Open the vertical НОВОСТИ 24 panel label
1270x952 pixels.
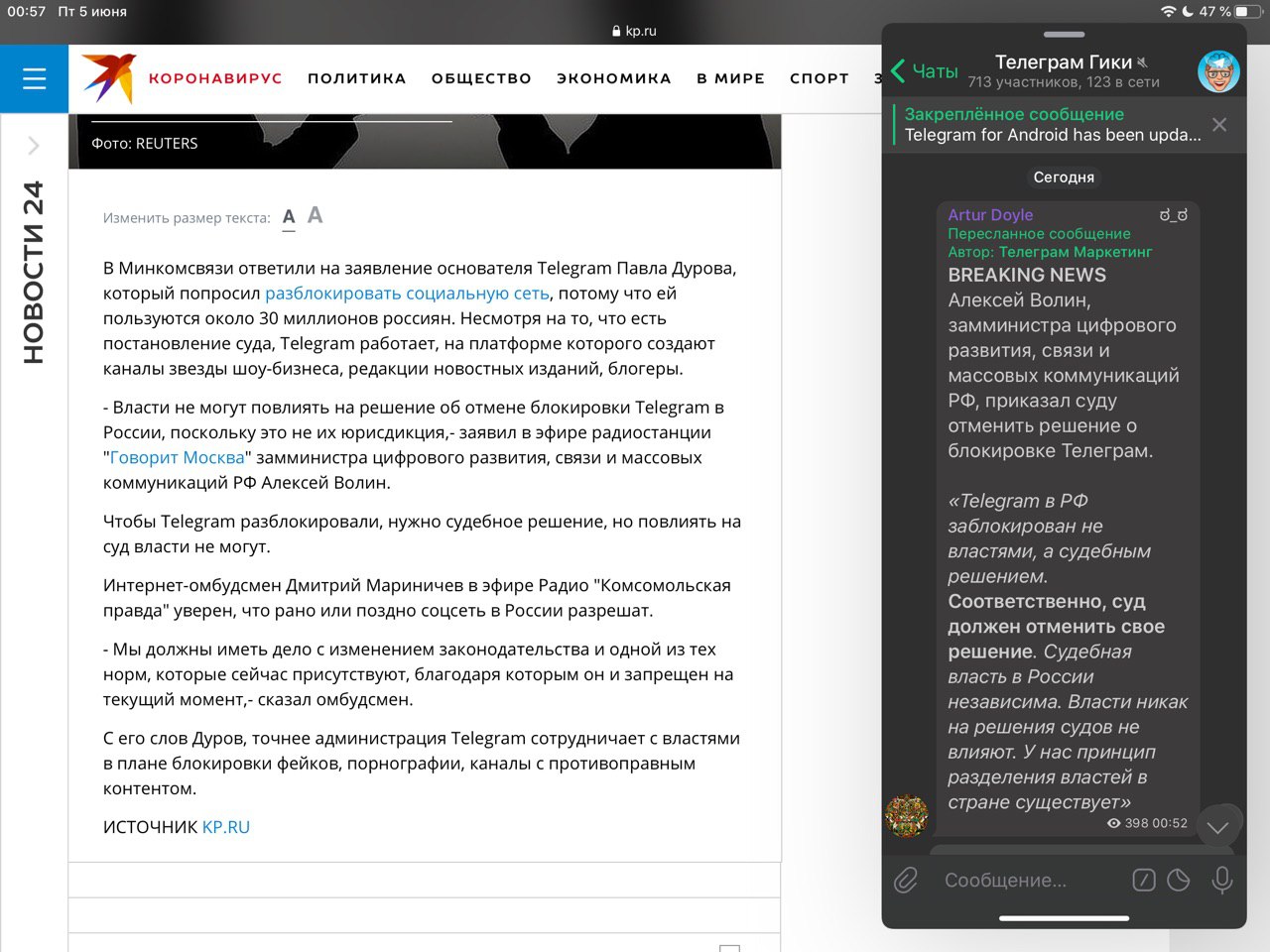click(34, 272)
